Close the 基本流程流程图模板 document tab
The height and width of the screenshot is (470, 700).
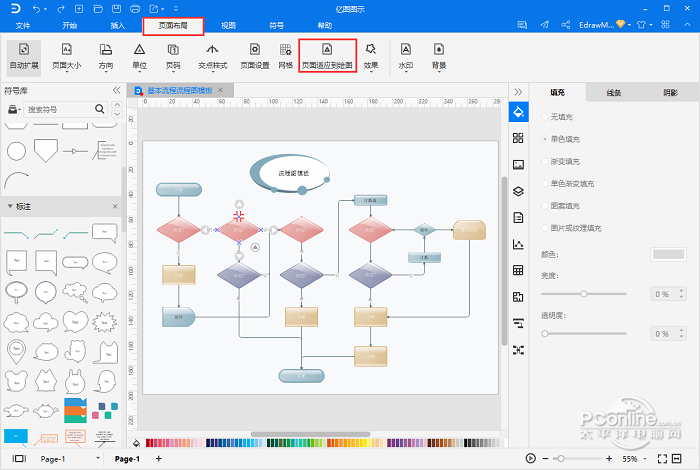click(x=221, y=90)
